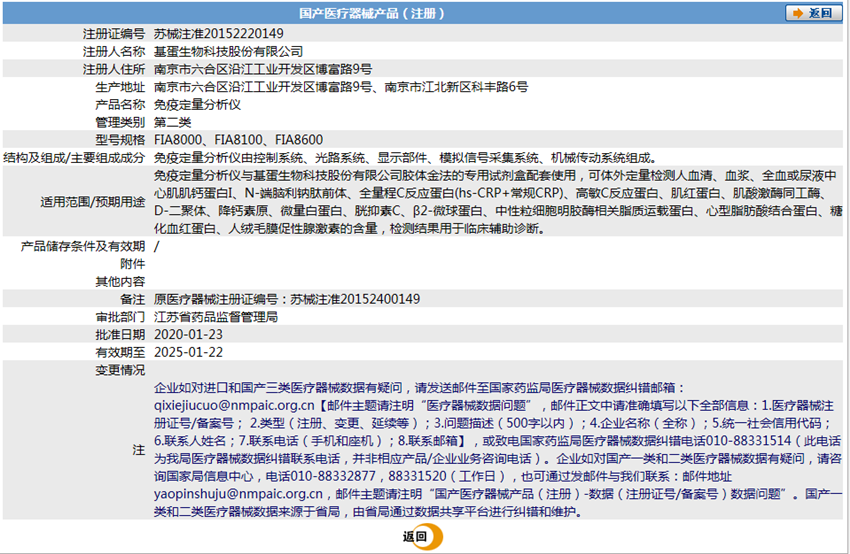The width and height of the screenshot is (850, 554).
Task: Click the orange 返回 button below the note
Action: [x=423, y=537]
